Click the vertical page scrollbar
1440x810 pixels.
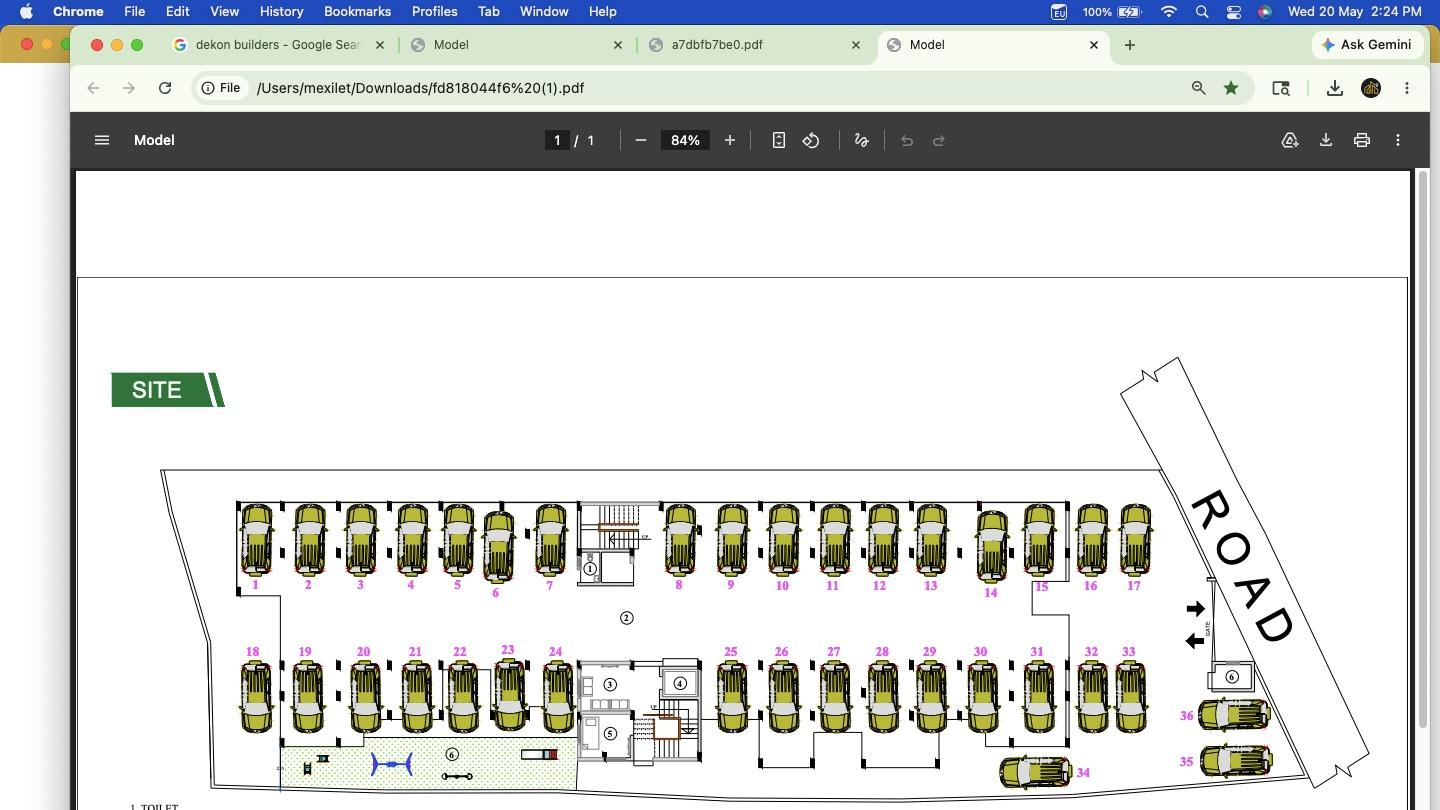(x=1423, y=448)
